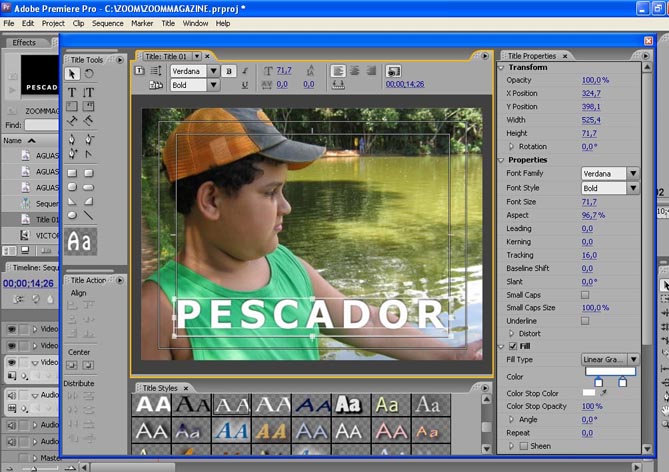Enable the Underline checkbox
Image resolution: width=669 pixels, height=472 pixels.
click(x=585, y=320)
